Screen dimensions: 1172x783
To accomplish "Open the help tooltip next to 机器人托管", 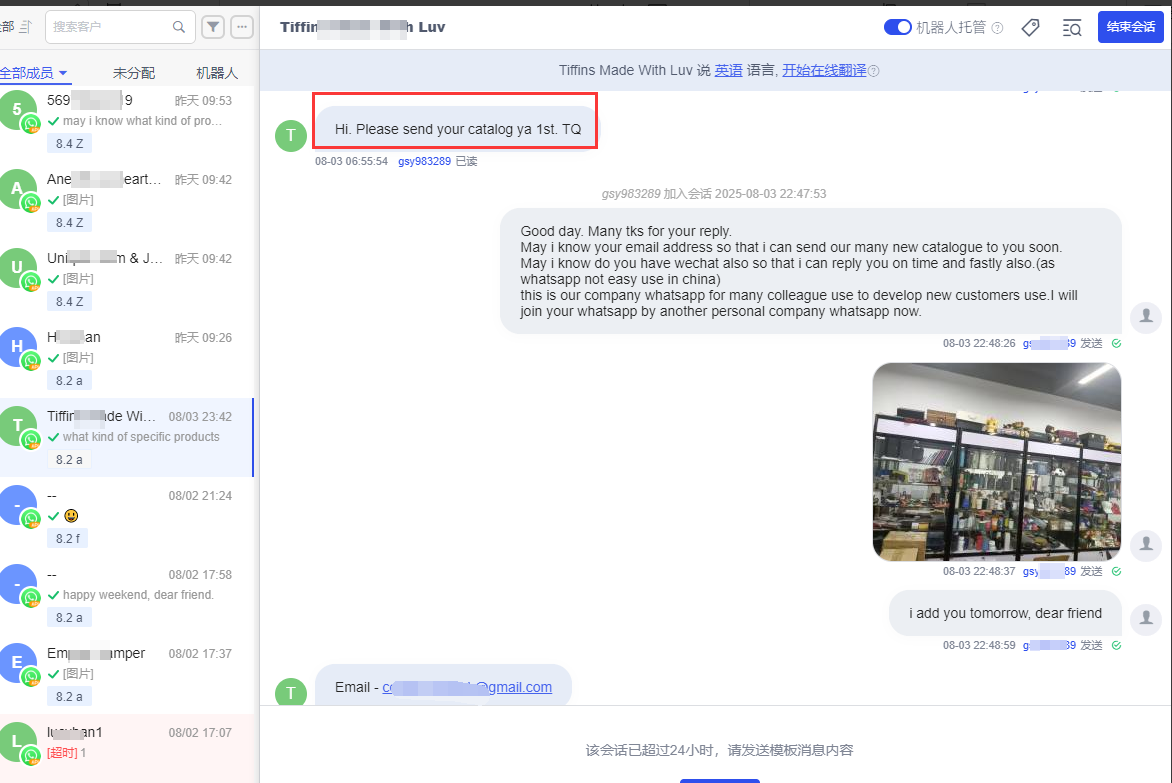I will (x=997, y=28).
